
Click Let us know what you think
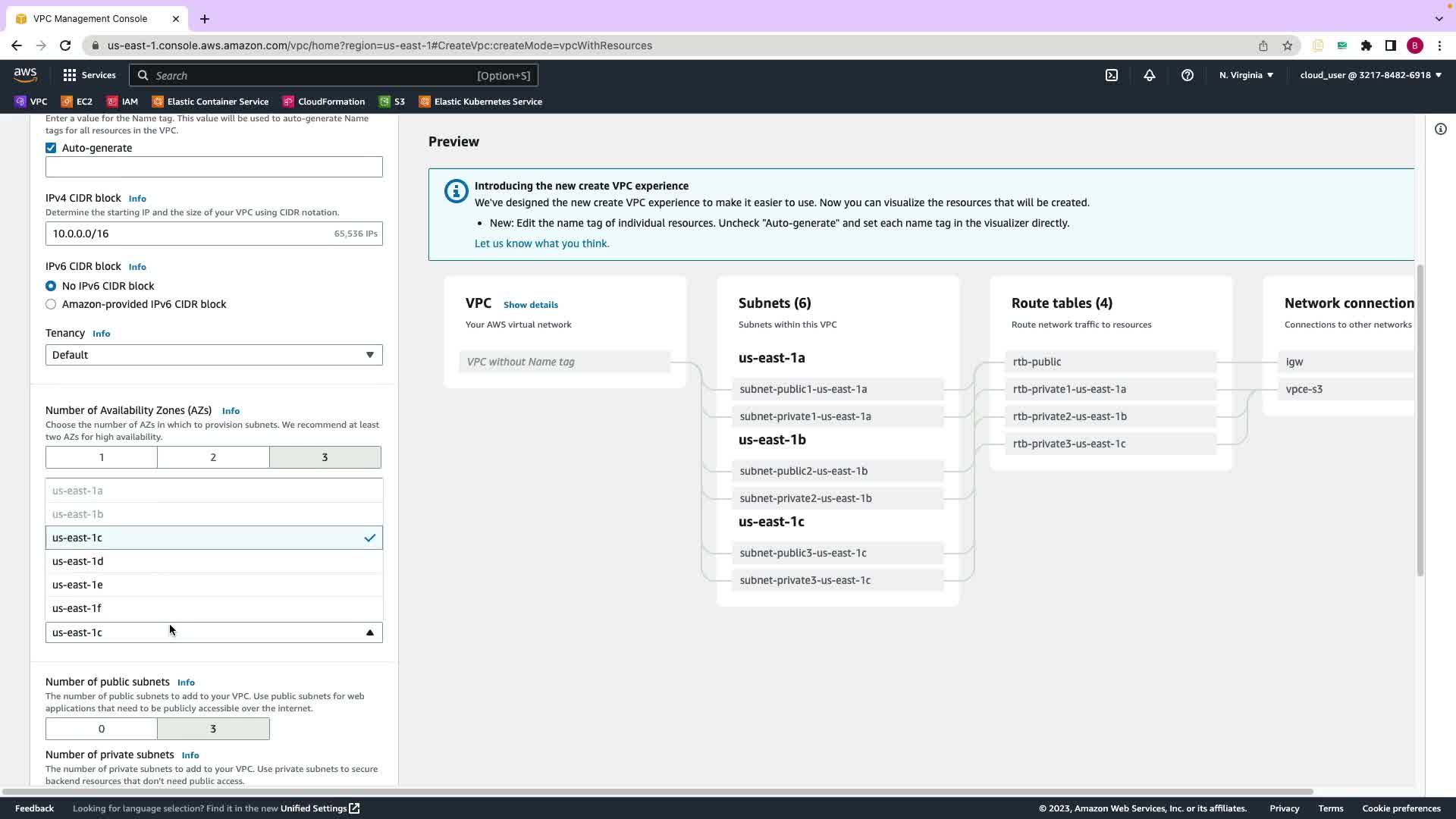541,243
